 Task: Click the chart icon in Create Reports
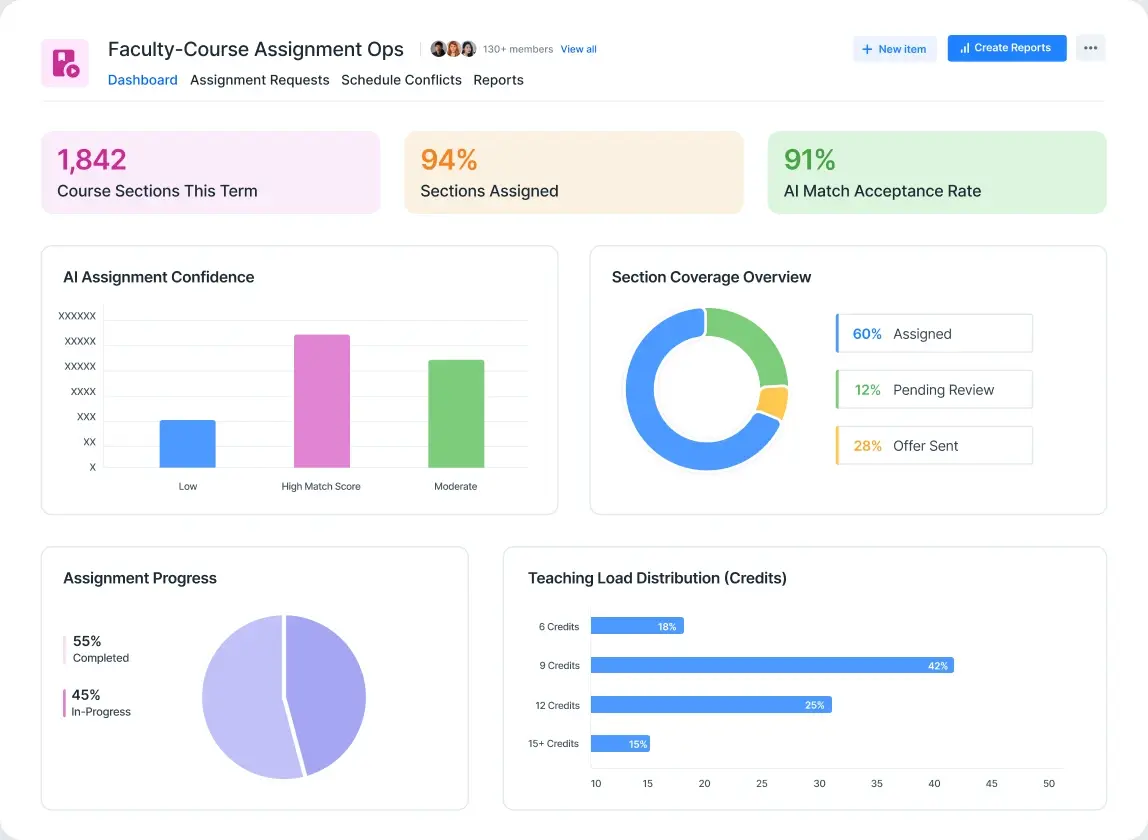tap(965, 48)
